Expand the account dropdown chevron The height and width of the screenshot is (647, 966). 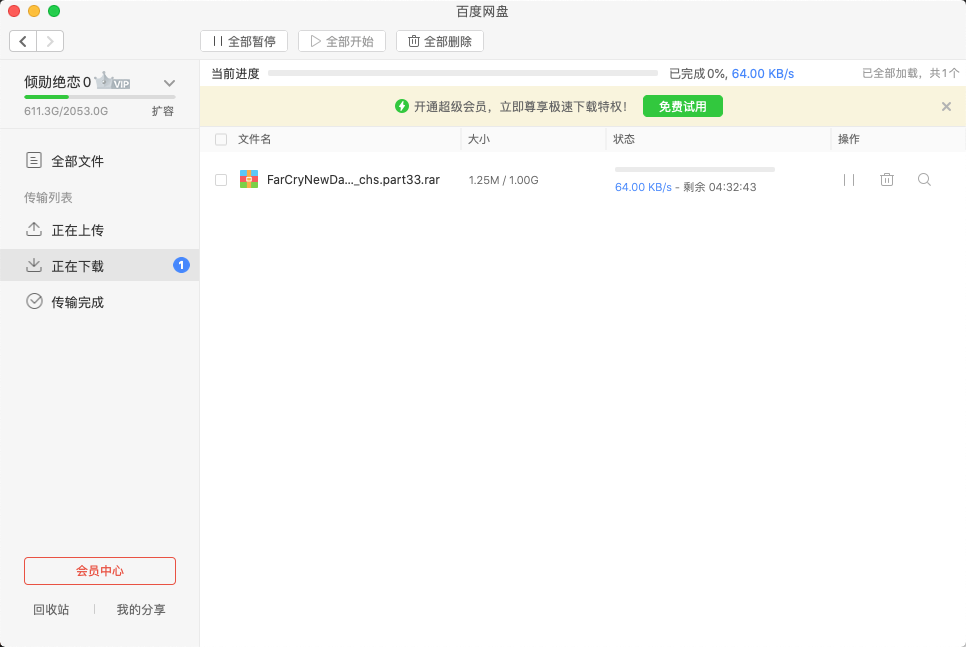169,83
